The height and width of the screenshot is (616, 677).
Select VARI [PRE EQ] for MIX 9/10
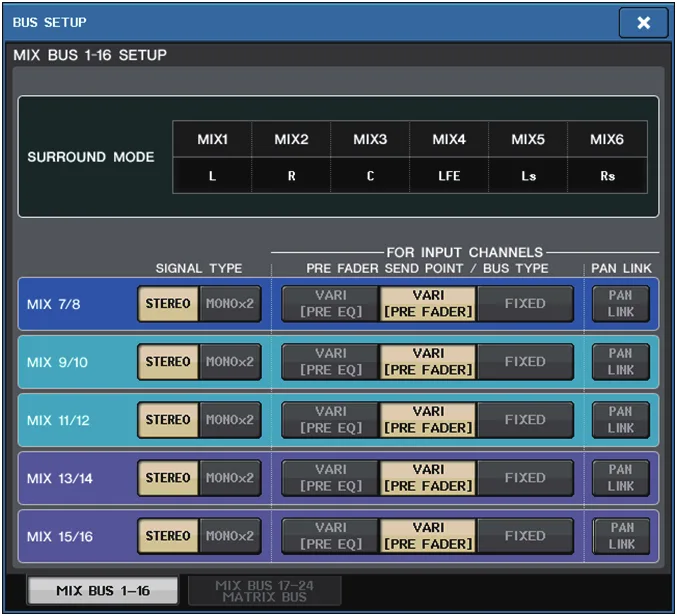click(331, 362)
